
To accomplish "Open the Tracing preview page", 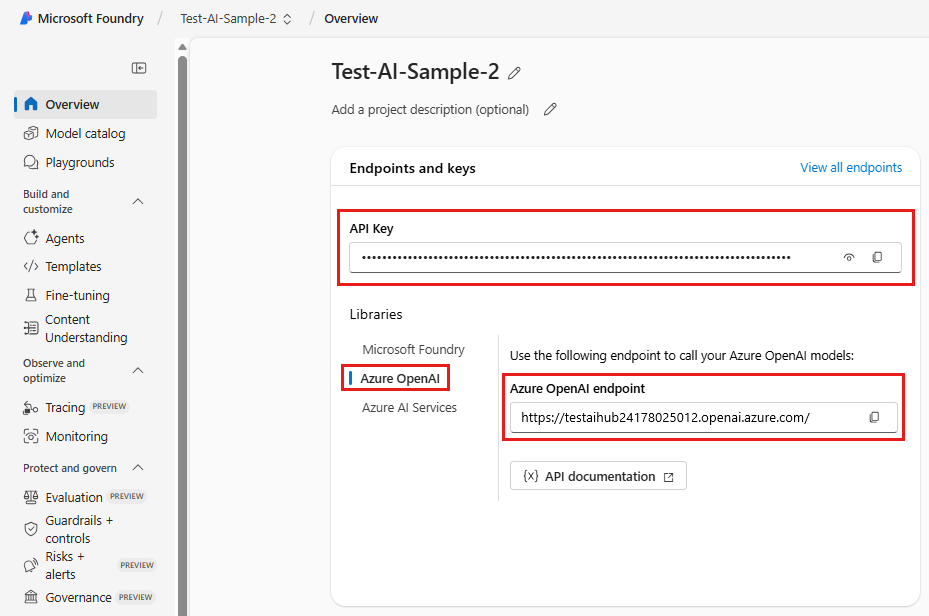I will (66, 407).
